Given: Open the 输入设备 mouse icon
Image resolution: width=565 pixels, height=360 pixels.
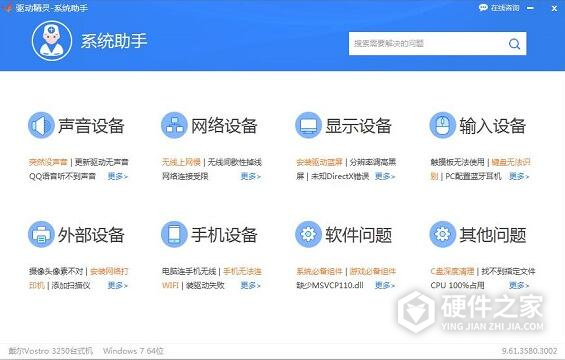Looking at the screenshot, I should pyautogui.click(x=442, y=125).
